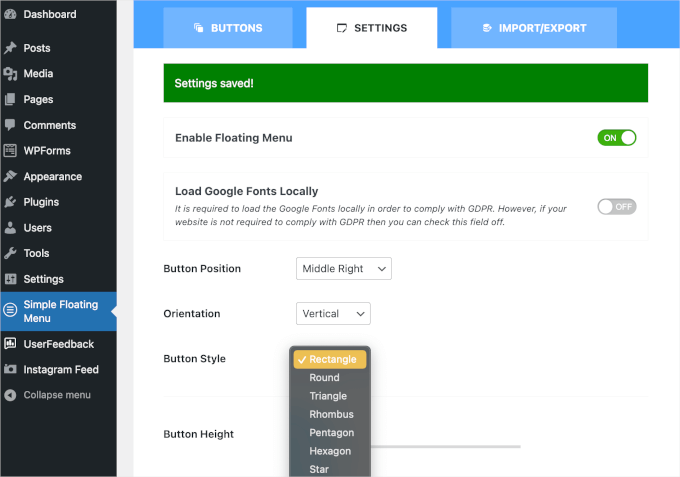680x477 pixels.
Task: Click the Dashboard gauge icon
Action: [10, 14]
